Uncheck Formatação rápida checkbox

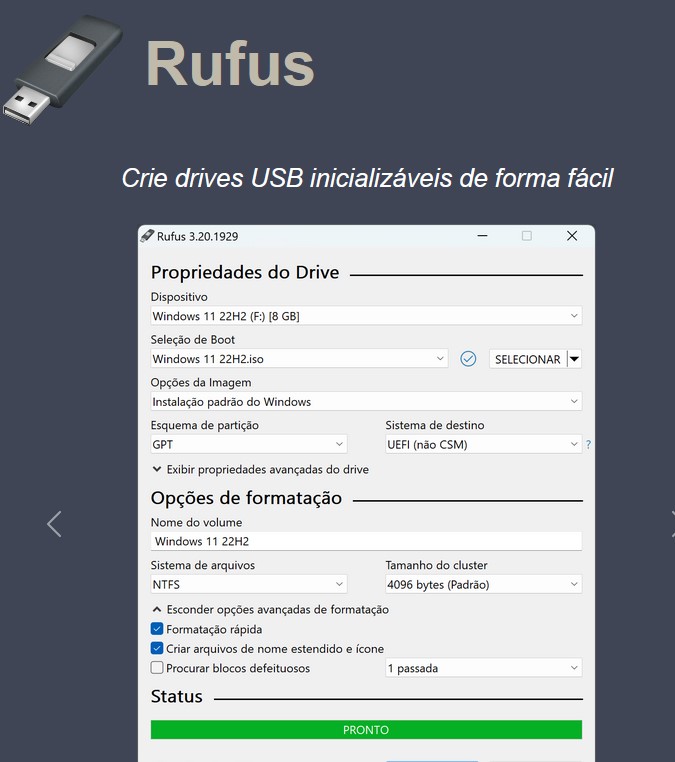pyautogui.click(x=157, y=629)
